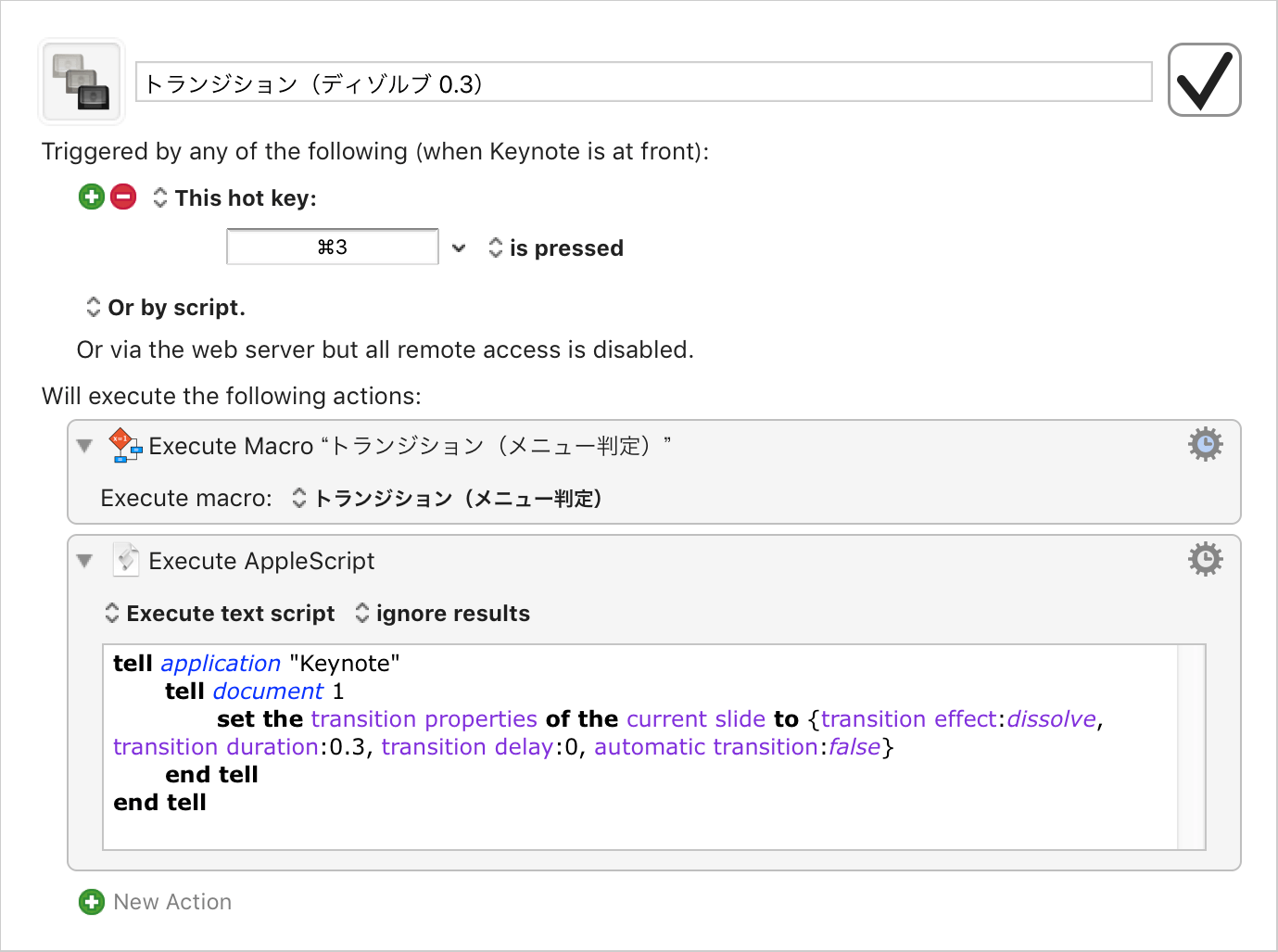Open the 'This hot key' trigger type popup
The height and width of the screenshot is (952, 1278).
coord(235,197)
